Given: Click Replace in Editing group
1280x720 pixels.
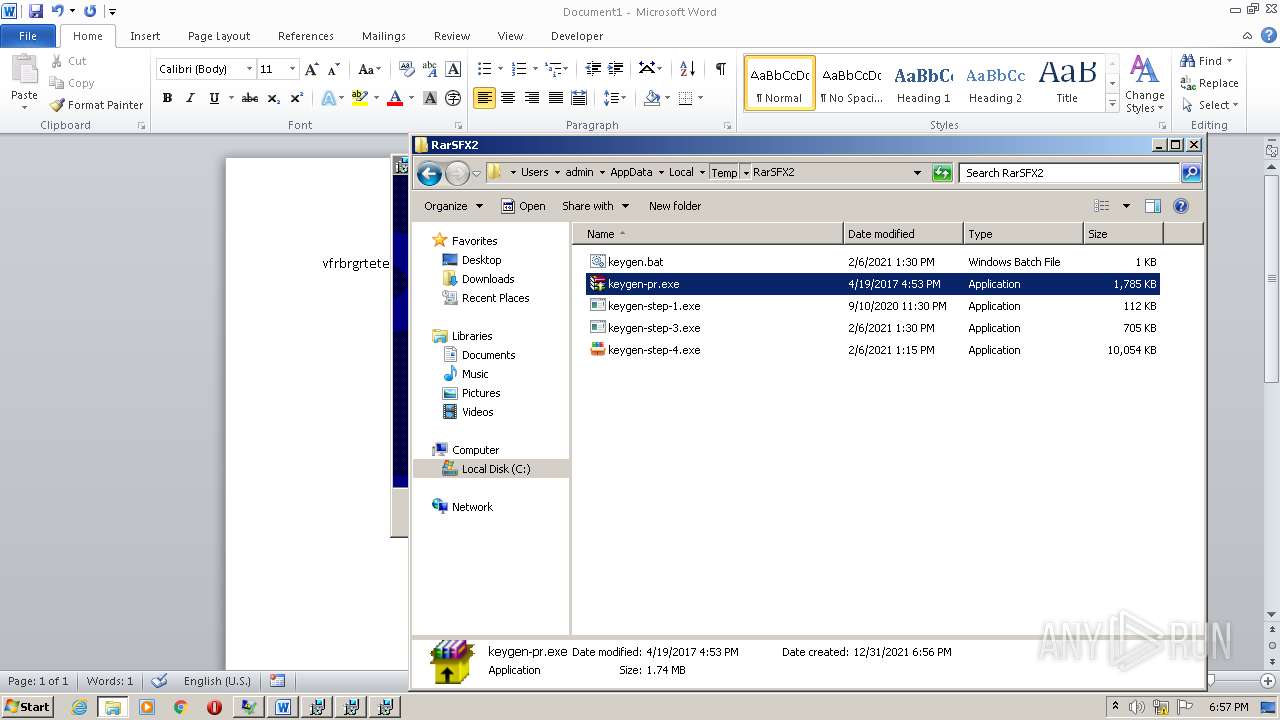Looking at the screenshot, I should tap(1210, 83).
